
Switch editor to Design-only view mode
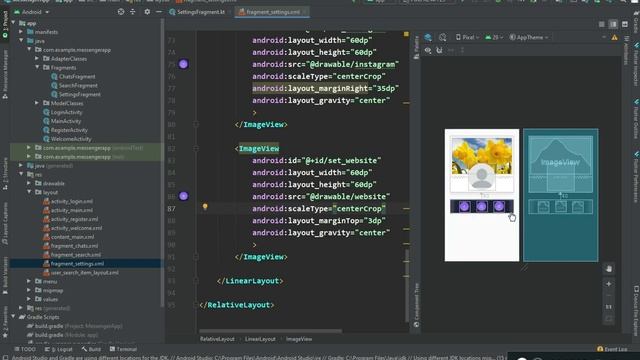click(x=625, y=24)
